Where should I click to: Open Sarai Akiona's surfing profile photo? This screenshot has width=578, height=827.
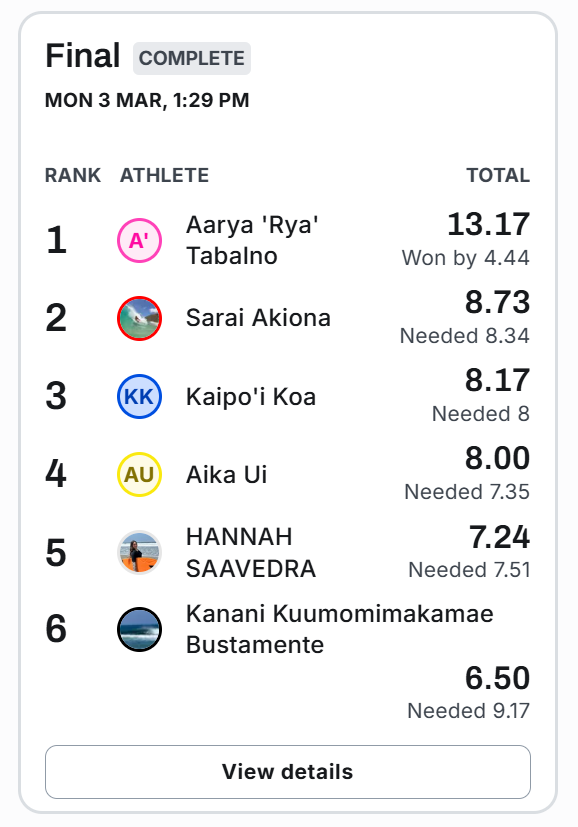pyautogui.click(x=139, y=319)
